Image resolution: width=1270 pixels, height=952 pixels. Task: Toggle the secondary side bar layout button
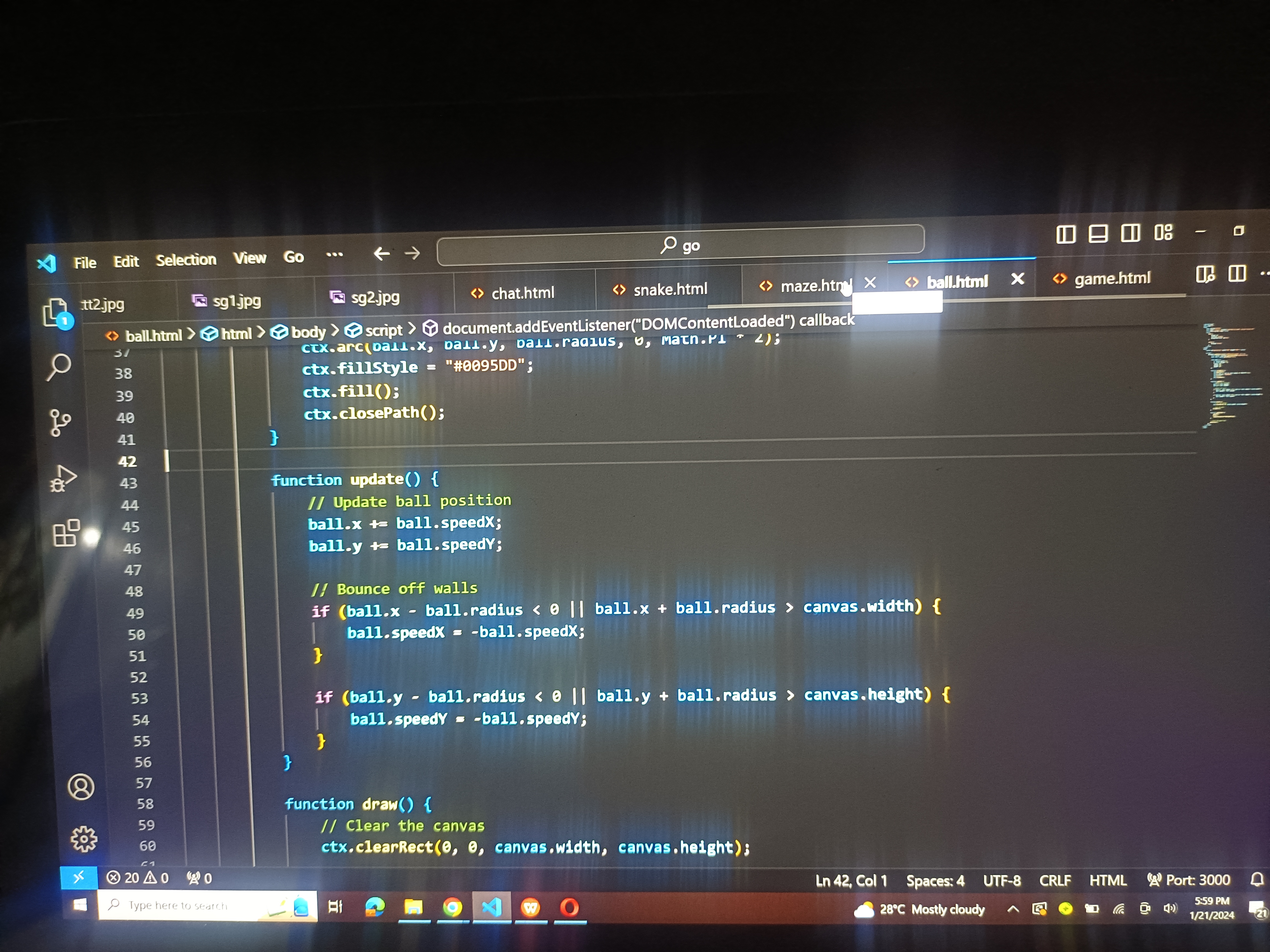pyautogui.click(x=1131, y=233)
